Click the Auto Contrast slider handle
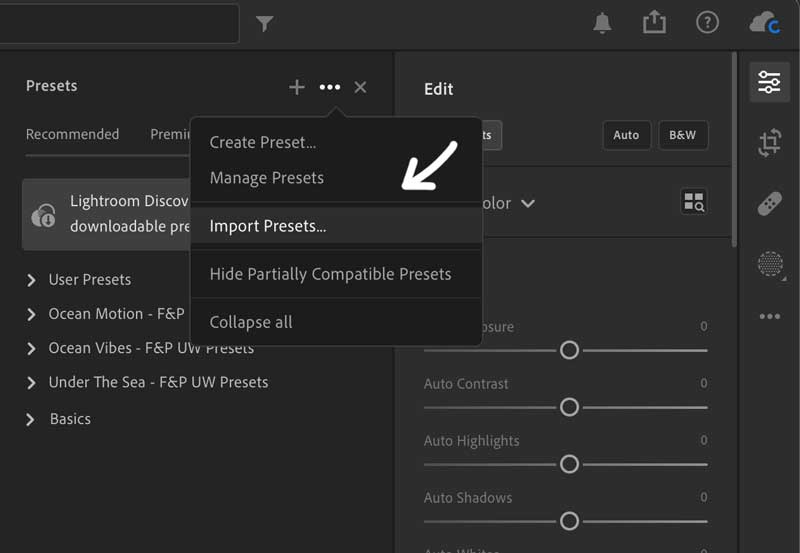800x553 pixels. [569, 407]
